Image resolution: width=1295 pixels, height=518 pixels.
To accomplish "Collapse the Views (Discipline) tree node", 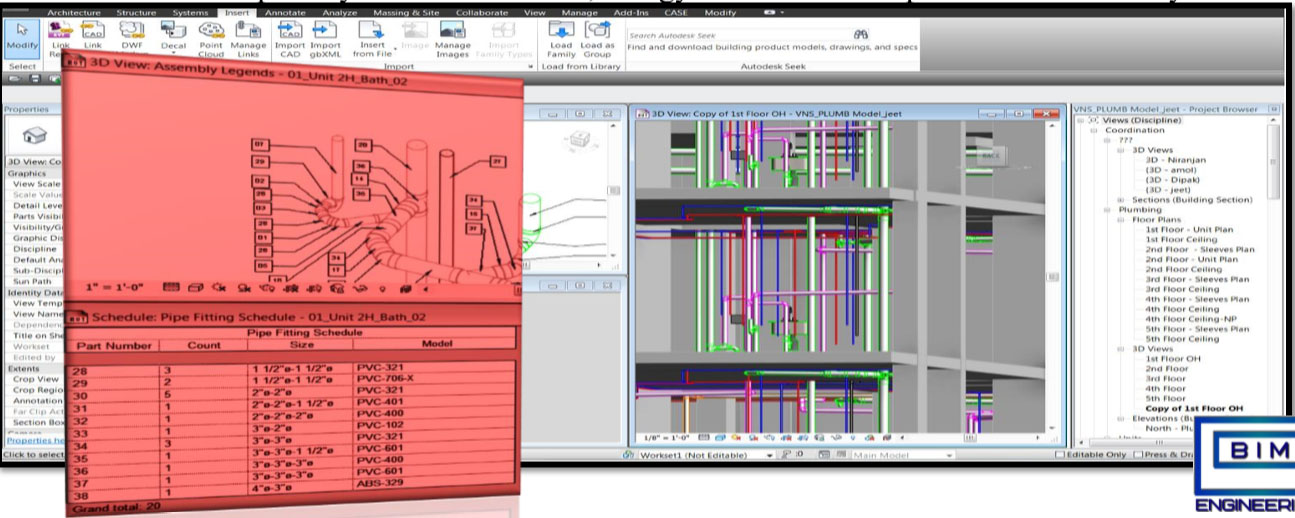I will (x=1079, y=120).
